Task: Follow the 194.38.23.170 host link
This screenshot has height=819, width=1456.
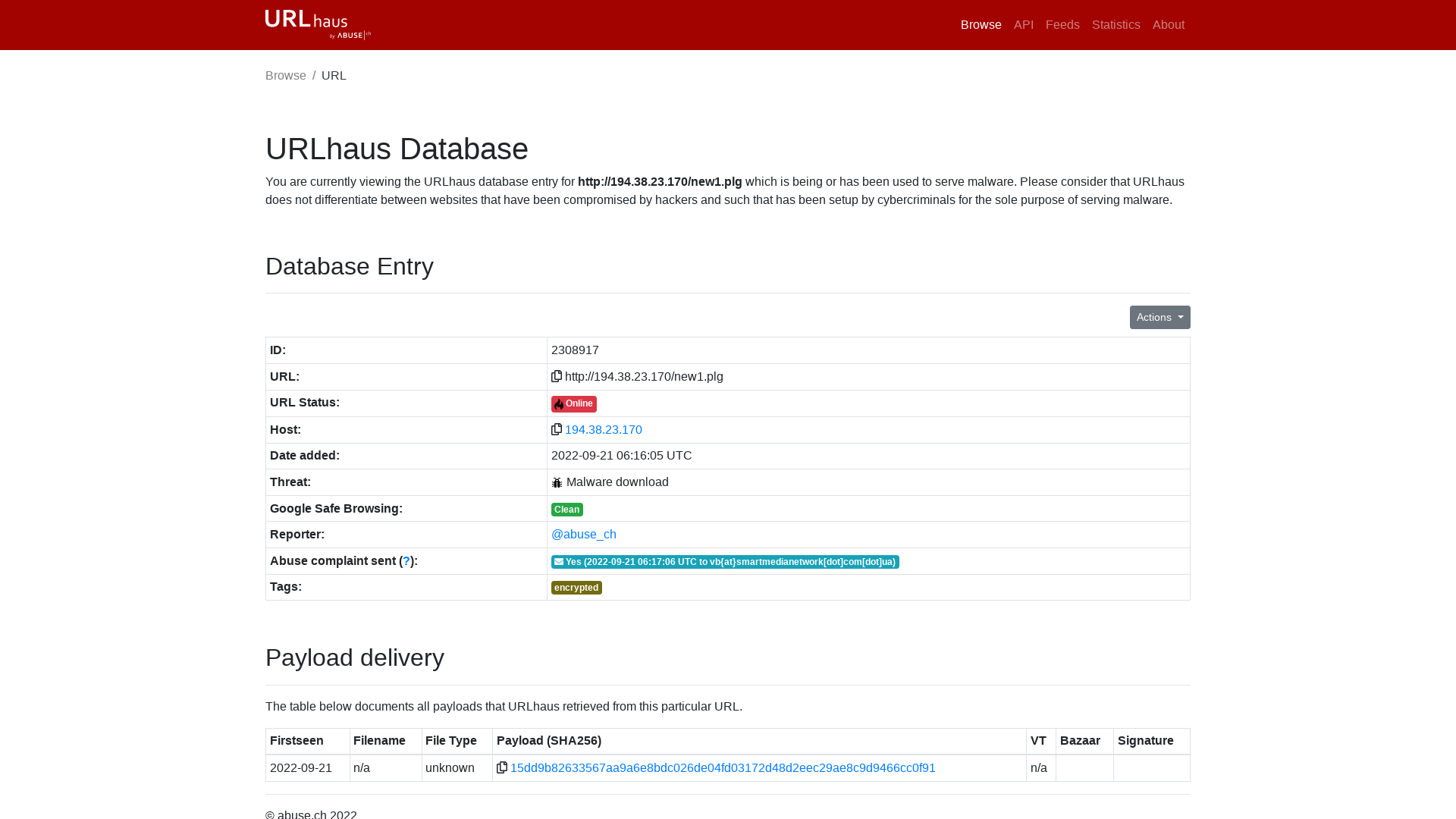Action: (x=604, y=429)
